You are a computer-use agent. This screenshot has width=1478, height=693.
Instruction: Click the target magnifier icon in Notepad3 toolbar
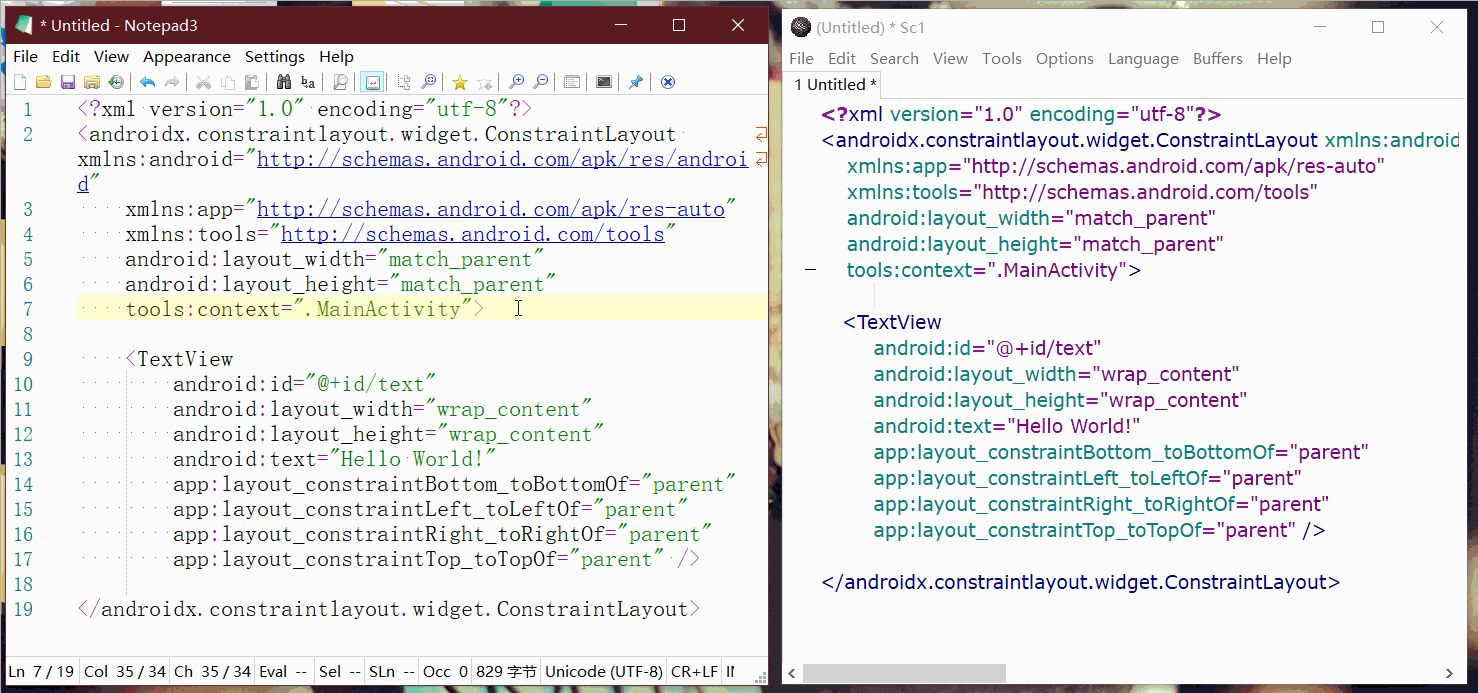click(x=428, y=82)
